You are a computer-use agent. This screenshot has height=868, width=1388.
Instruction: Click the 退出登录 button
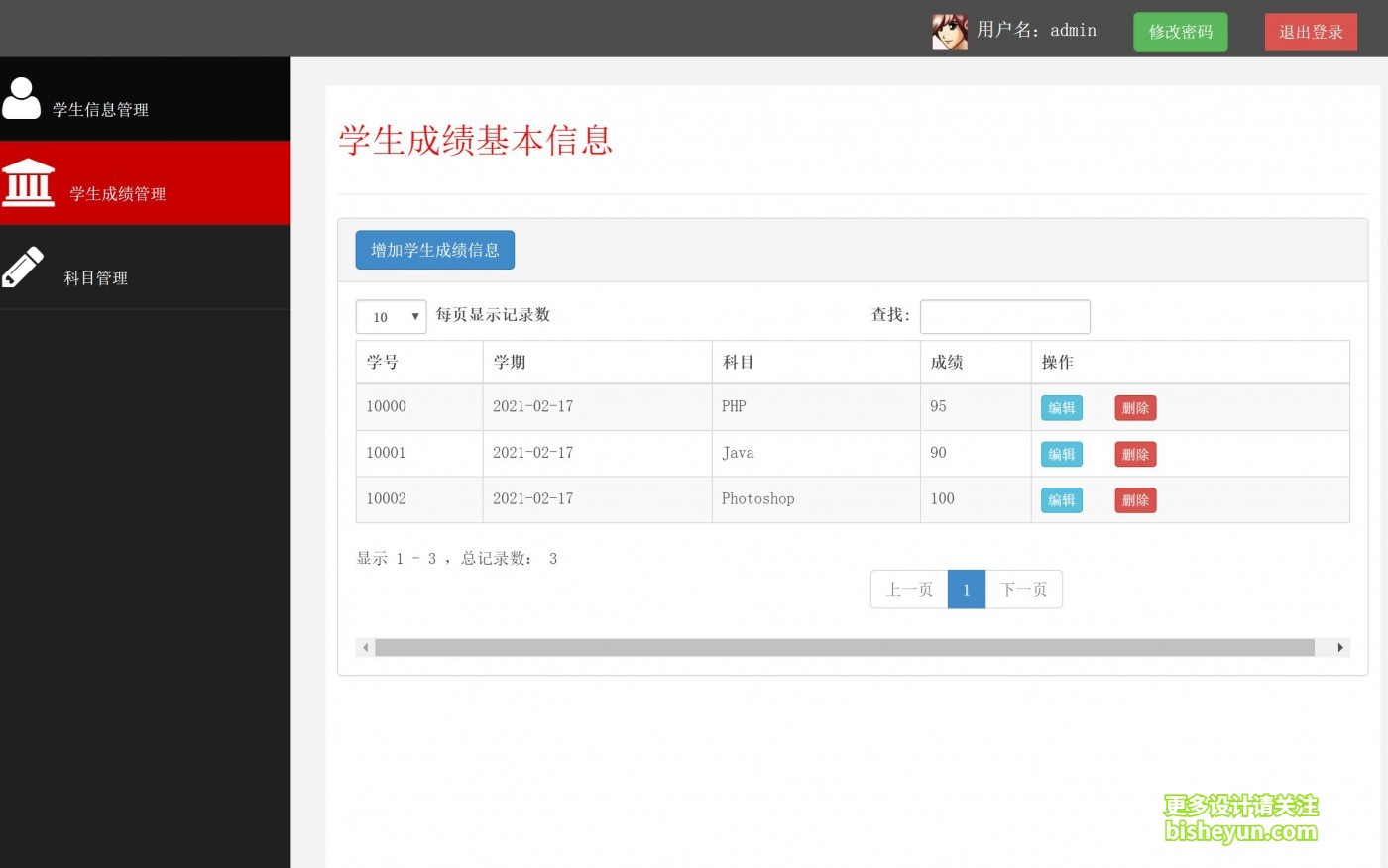(1311, 31)
